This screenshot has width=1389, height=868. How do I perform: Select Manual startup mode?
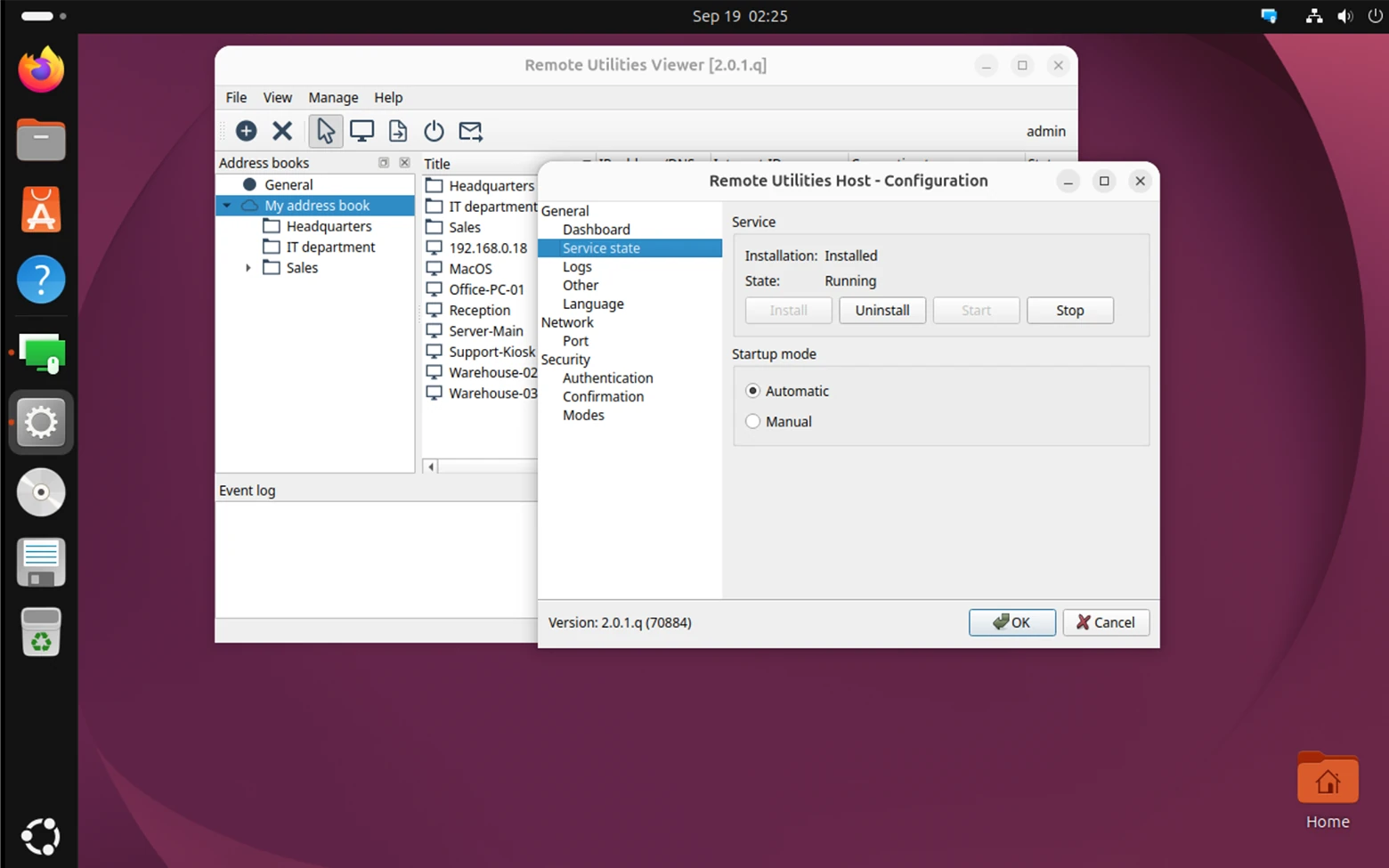click(753, 421)
